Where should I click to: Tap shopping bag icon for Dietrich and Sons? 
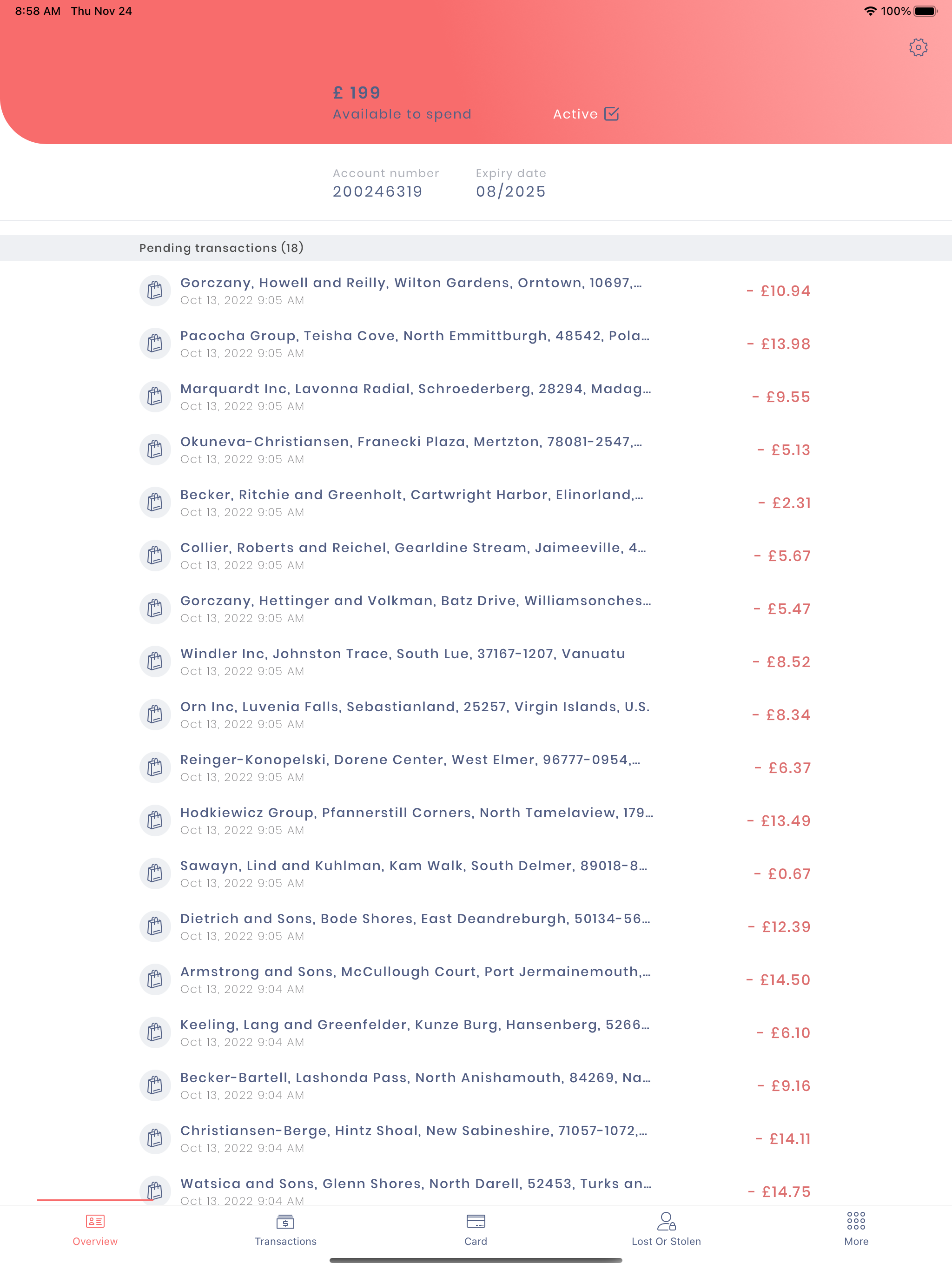click(155, 926)
